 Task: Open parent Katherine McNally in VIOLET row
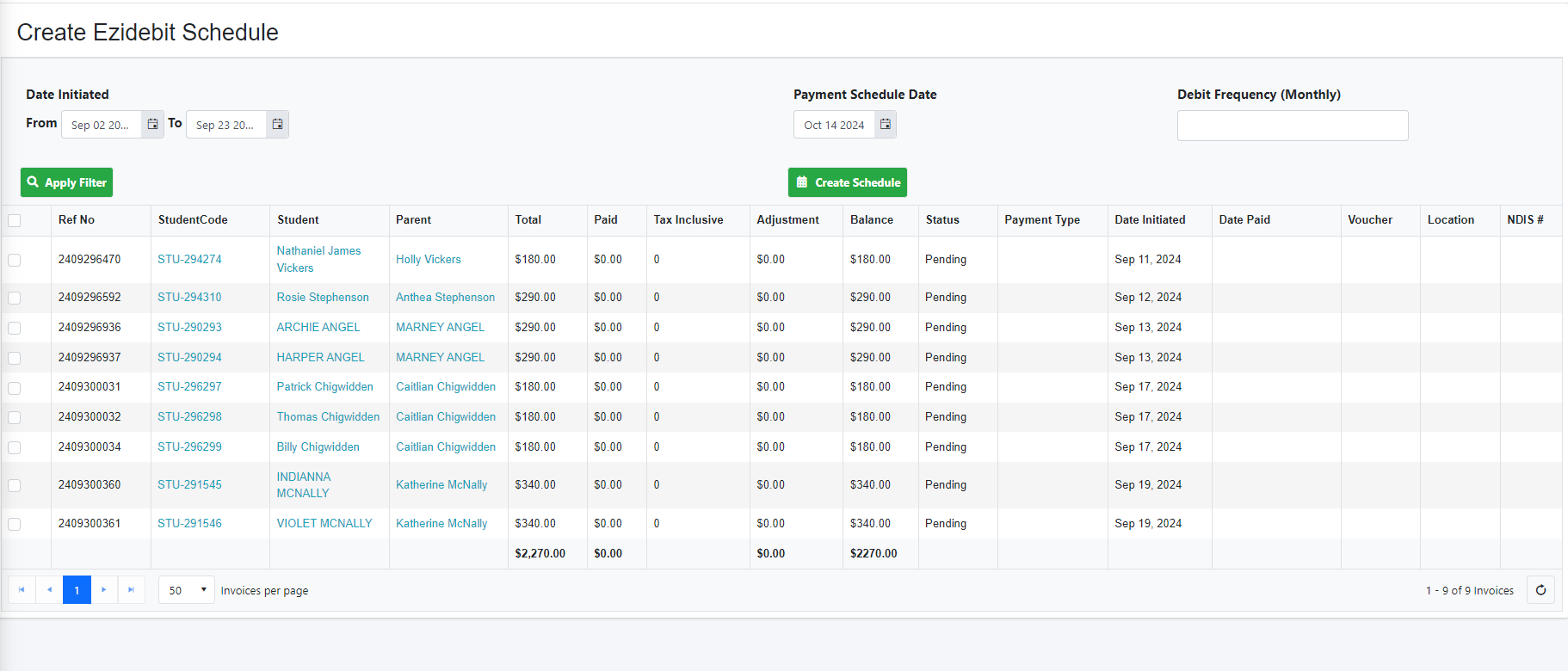[x=441, y=523]
